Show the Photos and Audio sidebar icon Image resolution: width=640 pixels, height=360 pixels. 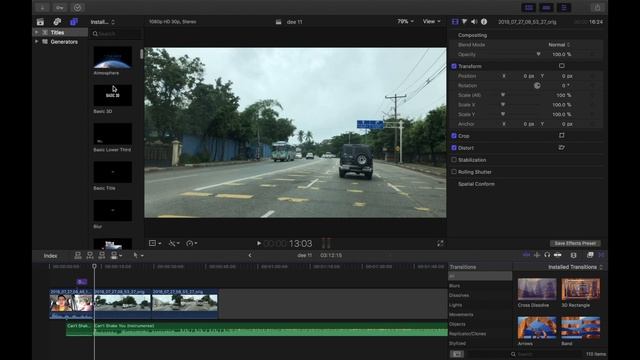coord(57,22)
